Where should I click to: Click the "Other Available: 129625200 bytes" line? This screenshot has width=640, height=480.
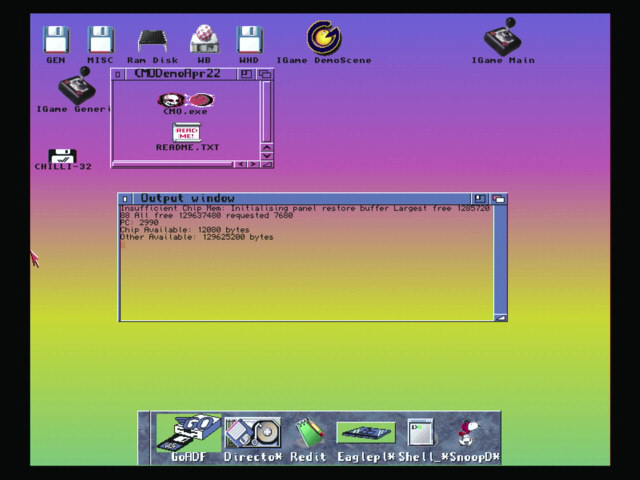[196, 237]
